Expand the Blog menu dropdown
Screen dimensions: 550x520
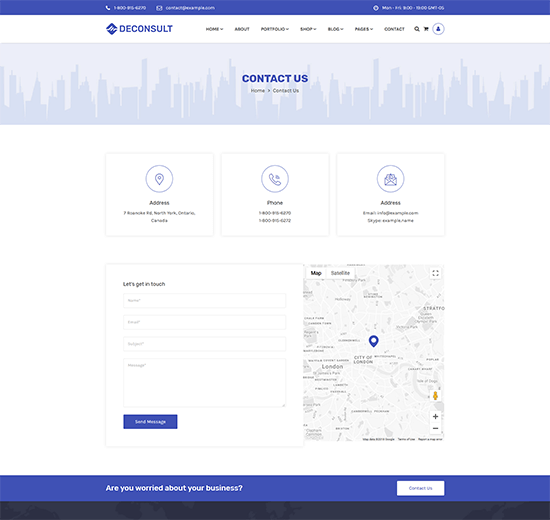(336, 29)
